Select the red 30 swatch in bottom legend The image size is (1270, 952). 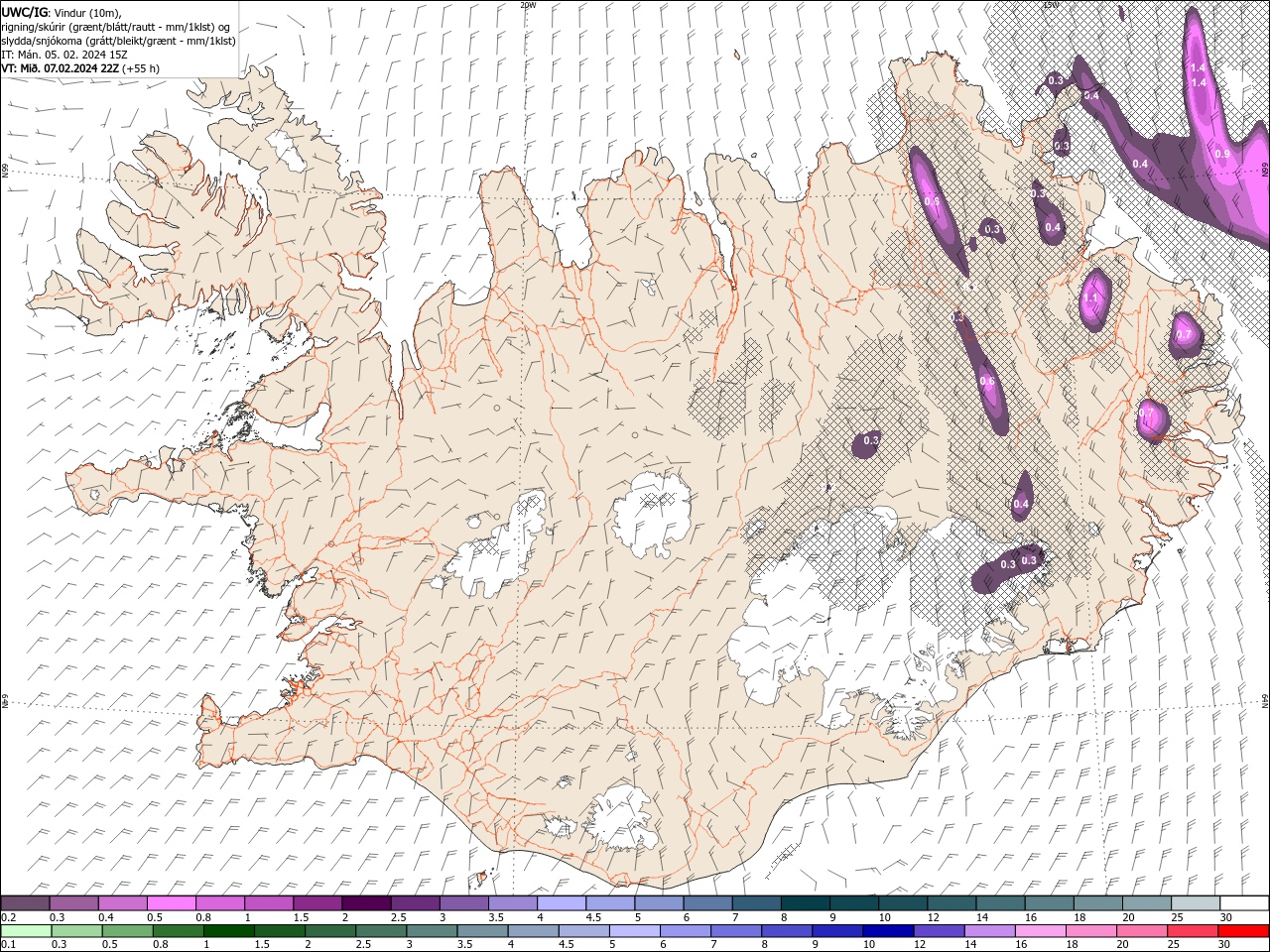coord(1243,931)
